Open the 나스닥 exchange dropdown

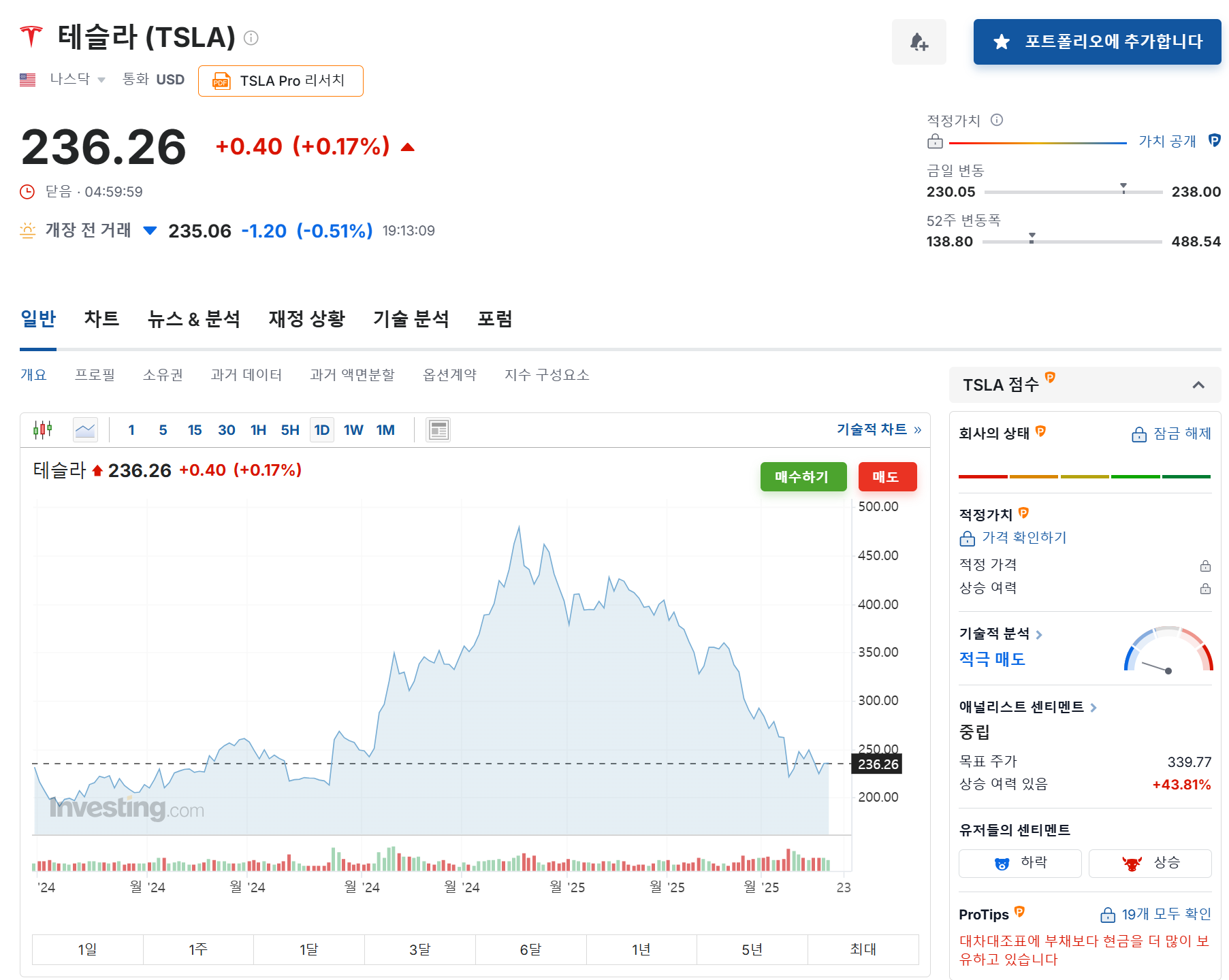(77, 80)
